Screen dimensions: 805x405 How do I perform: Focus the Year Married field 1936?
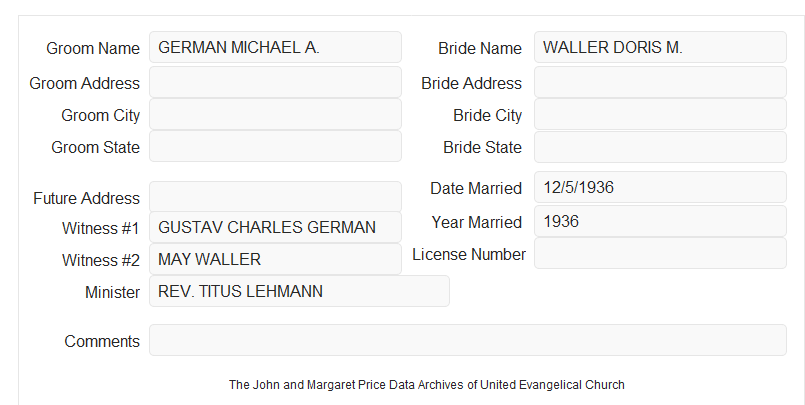tap(660, 221)
